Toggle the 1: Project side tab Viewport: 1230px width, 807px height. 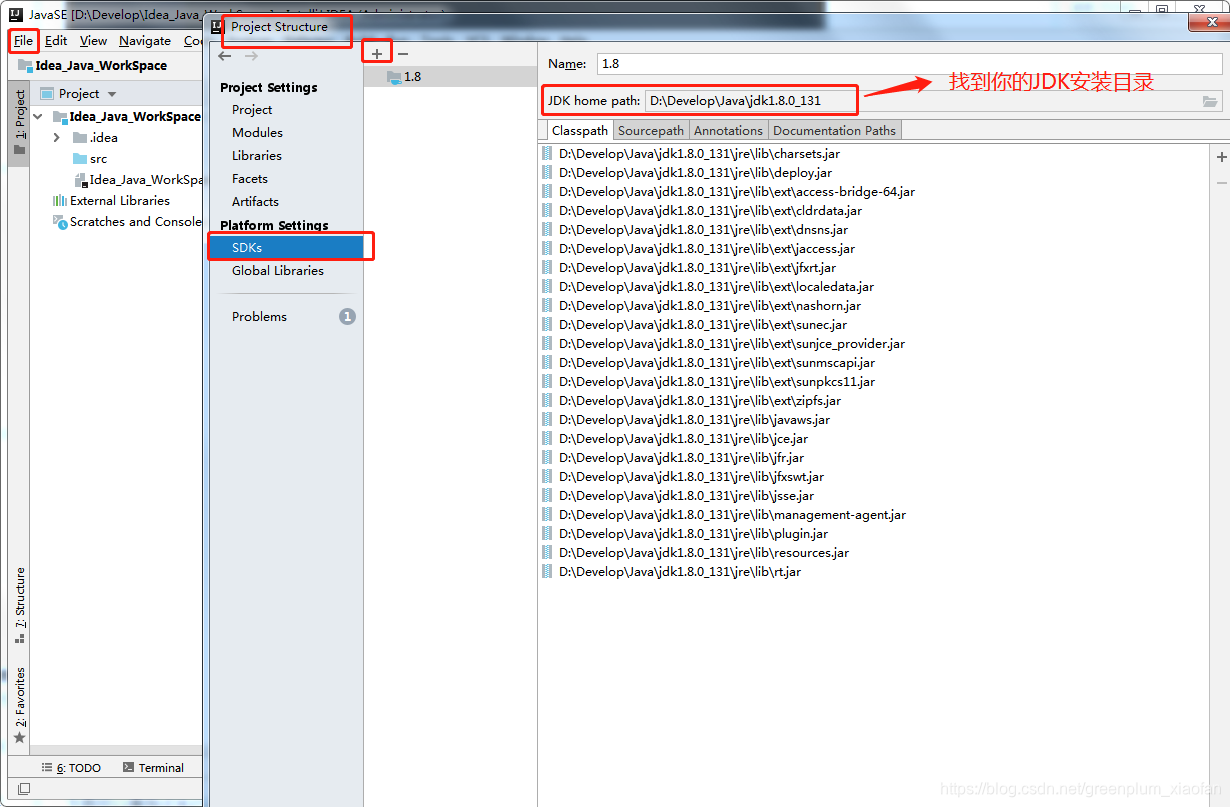19,123
